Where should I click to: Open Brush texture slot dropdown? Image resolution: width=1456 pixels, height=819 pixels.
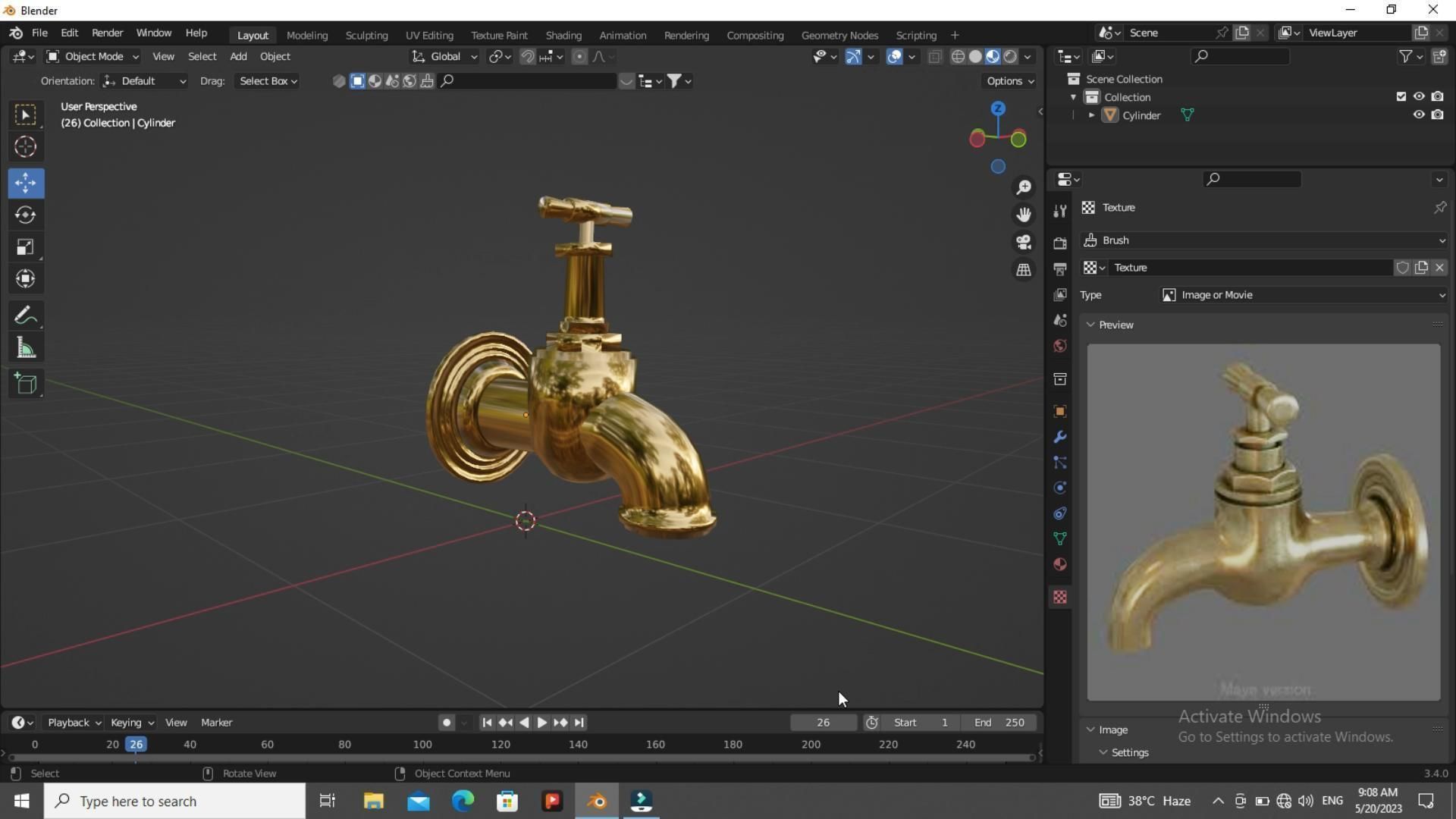pos(1263,240)
